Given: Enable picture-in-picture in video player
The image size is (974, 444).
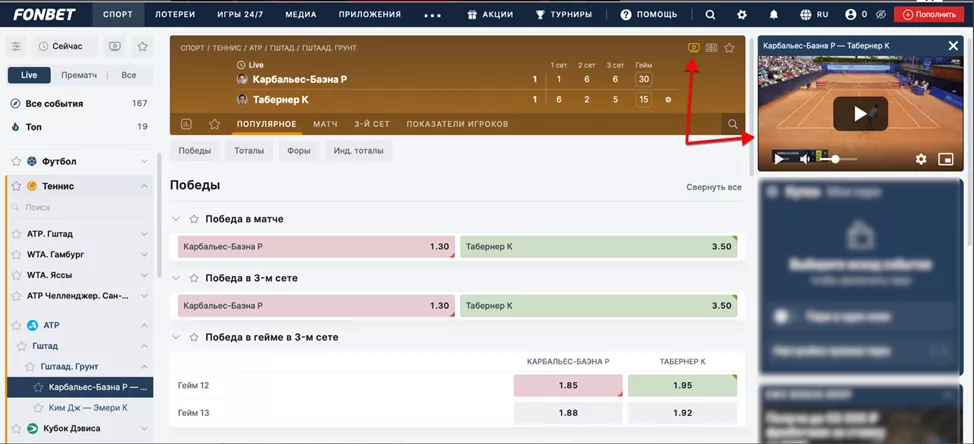Looking at the screenshot, I should click(x=945, y=159).
